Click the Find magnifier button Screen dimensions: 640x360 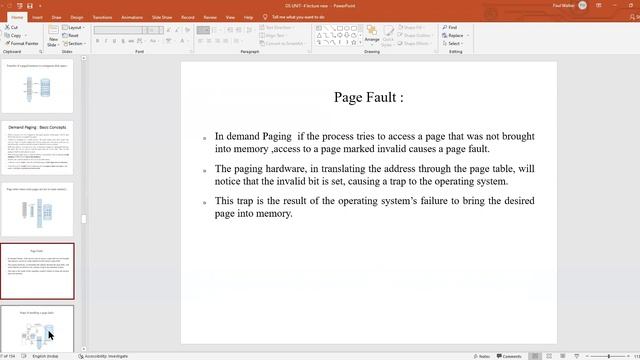click(x=450, y=27)
